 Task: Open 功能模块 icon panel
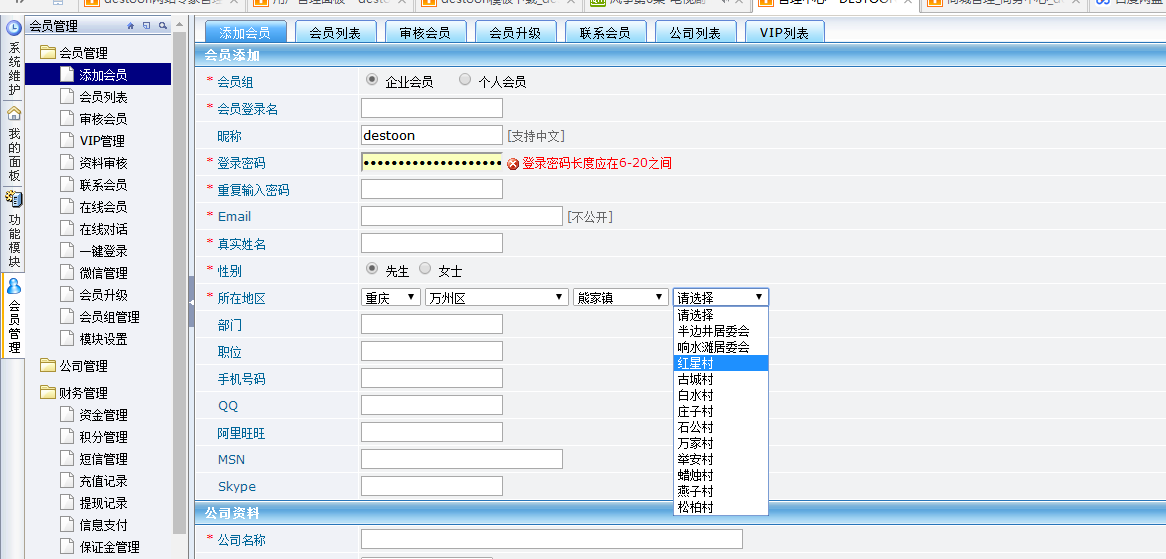14,199
